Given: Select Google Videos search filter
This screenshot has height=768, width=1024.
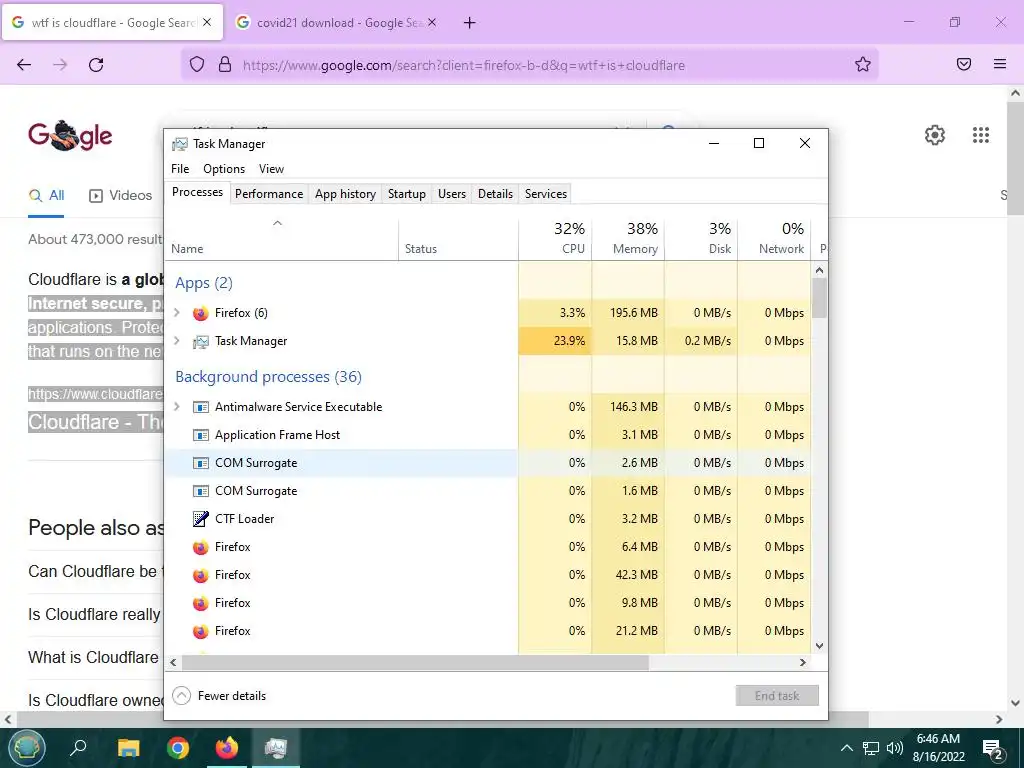Looking at the screenshot, I should (120, 195).
